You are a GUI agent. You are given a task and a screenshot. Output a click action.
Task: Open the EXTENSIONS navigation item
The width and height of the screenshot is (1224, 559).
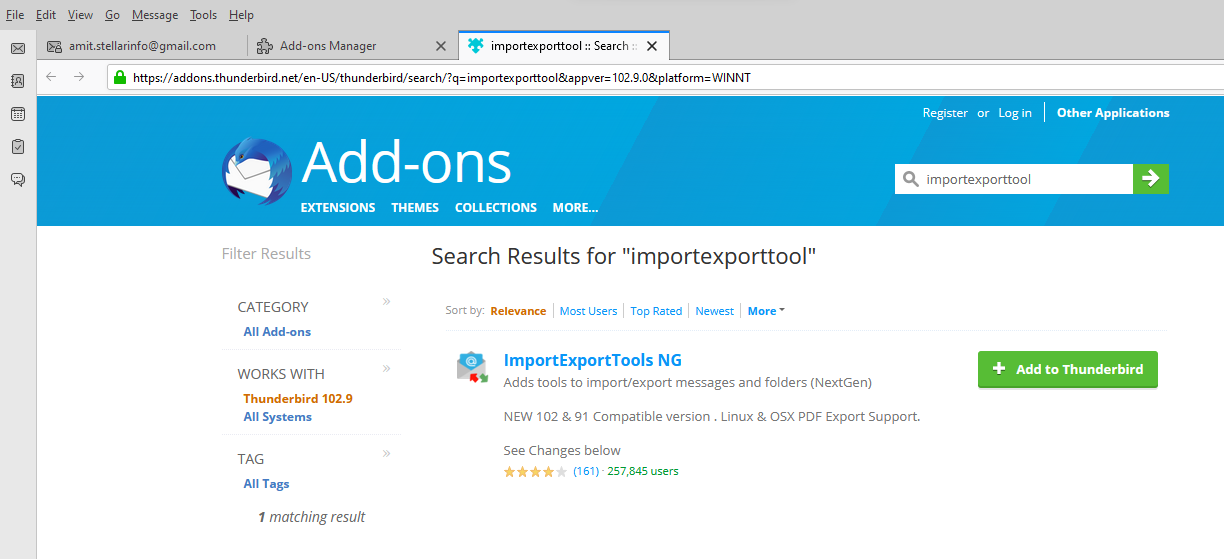pos(338,208)
